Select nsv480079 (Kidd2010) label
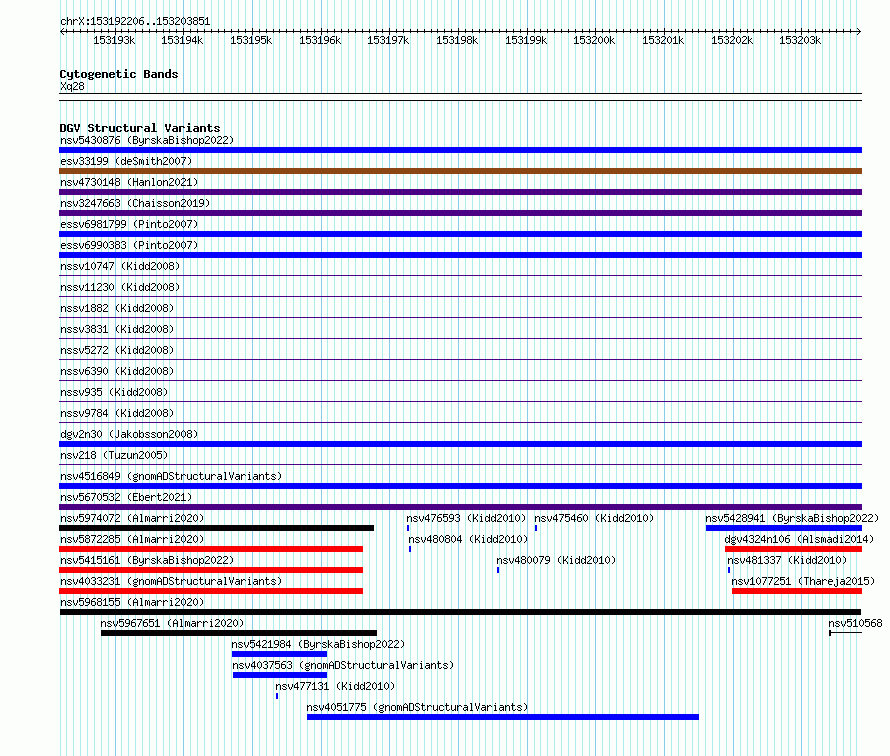 coord(556,560)
